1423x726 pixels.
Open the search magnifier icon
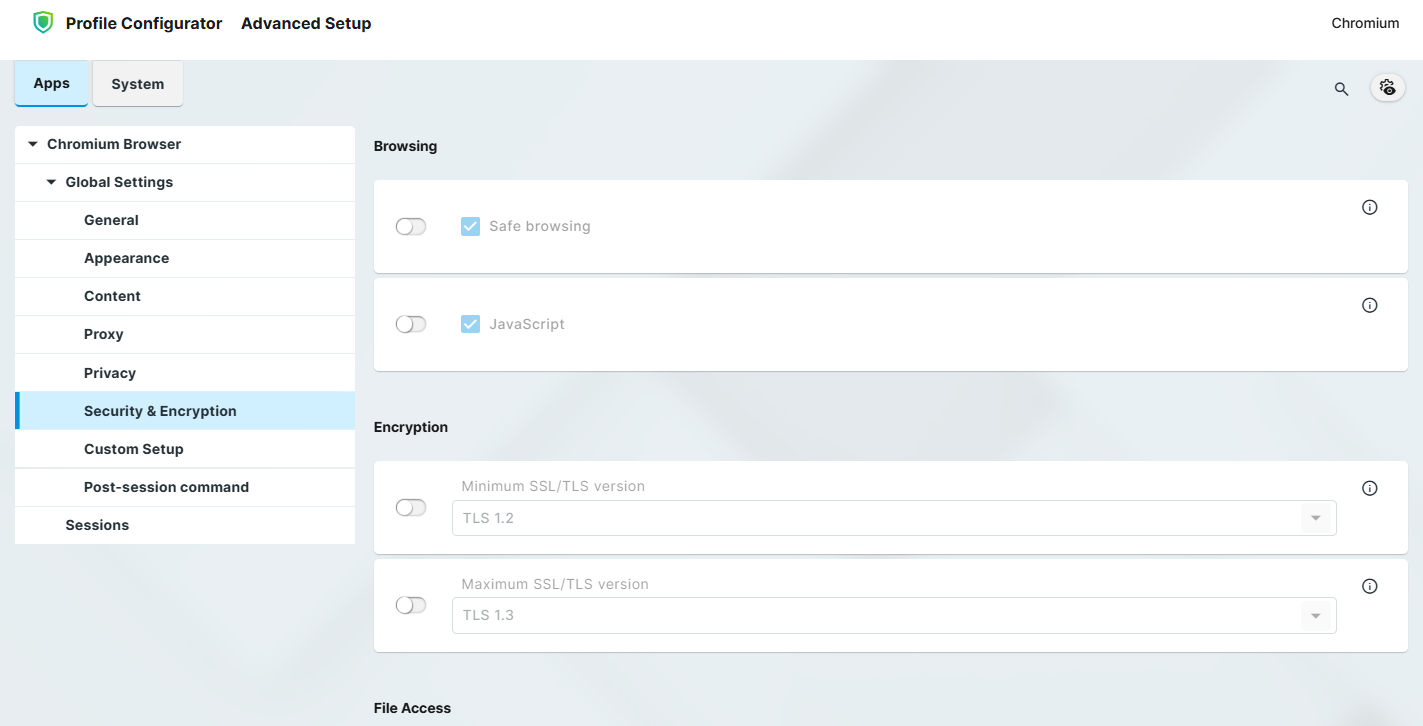click(x=1342, y=89)
